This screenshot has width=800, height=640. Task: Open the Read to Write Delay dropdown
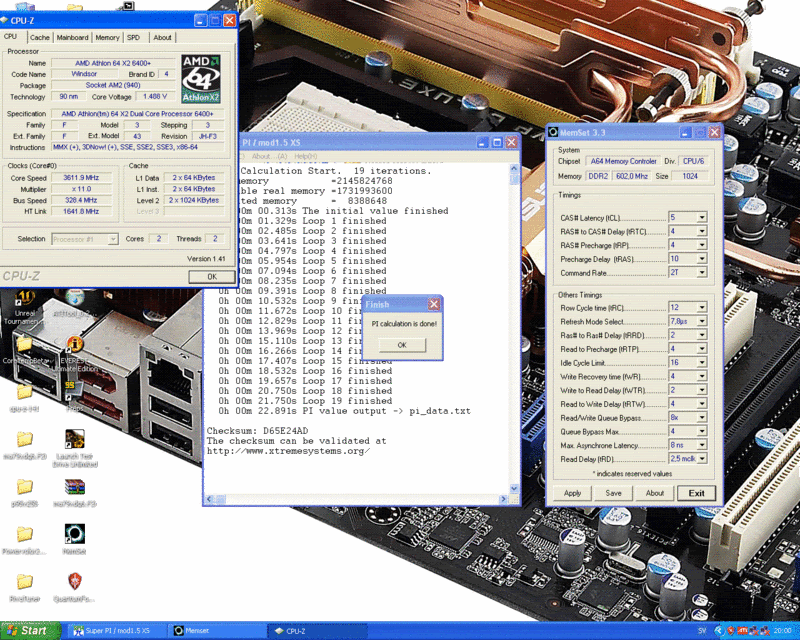tap(702, 404)
